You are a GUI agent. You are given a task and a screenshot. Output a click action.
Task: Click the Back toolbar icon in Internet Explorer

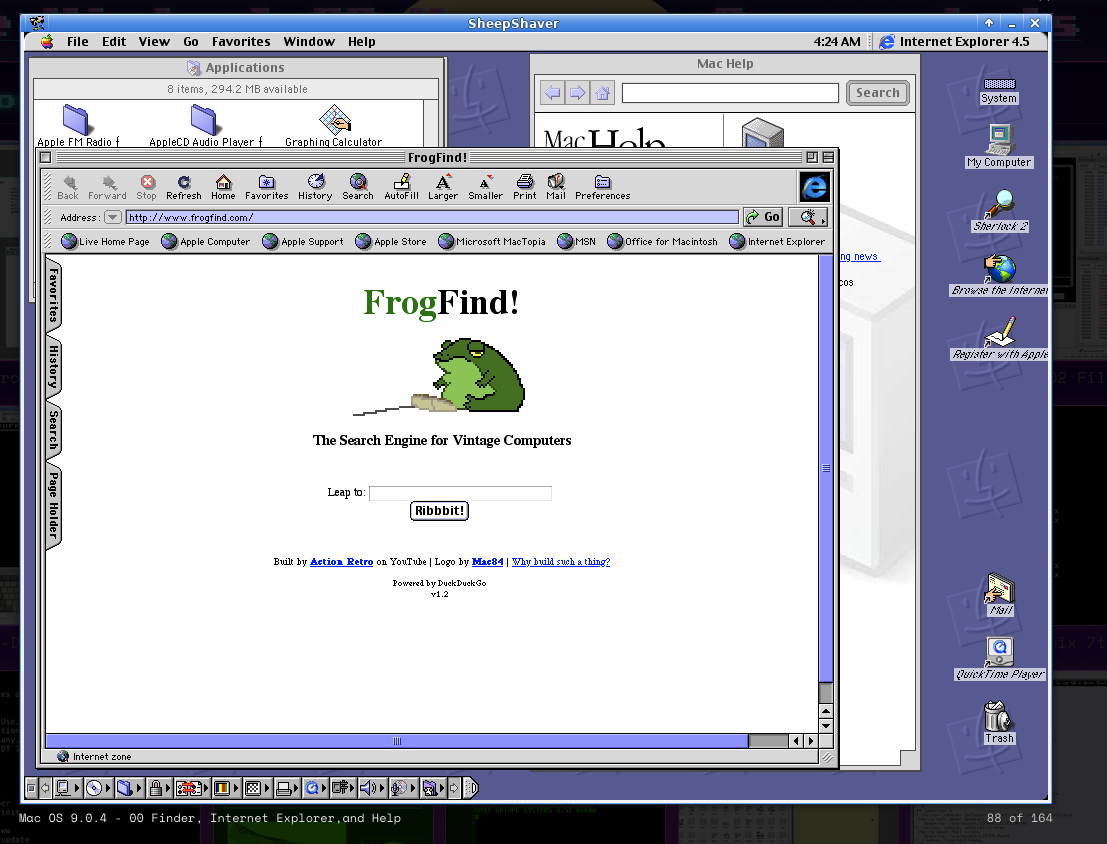(68, 187)
